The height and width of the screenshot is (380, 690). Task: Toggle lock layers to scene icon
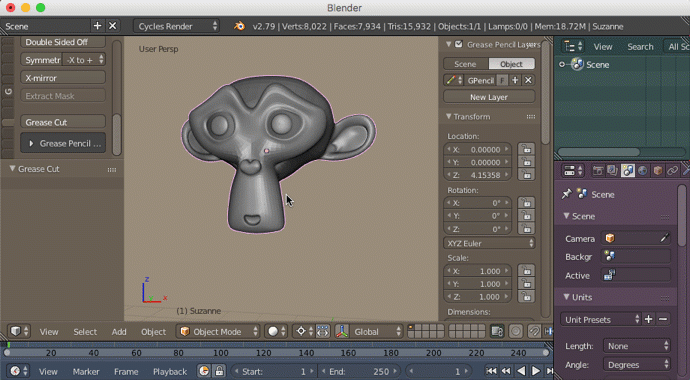497,331
